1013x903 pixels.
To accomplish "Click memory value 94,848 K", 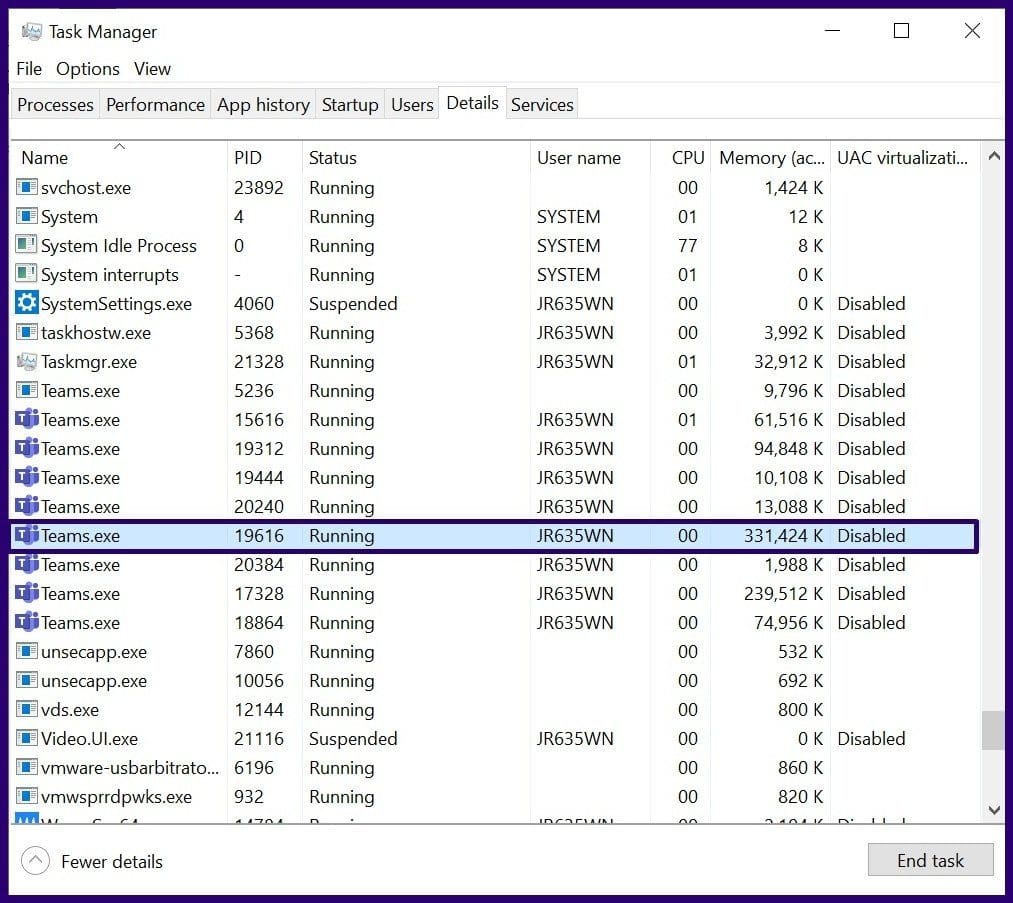I will coord(788,448).
